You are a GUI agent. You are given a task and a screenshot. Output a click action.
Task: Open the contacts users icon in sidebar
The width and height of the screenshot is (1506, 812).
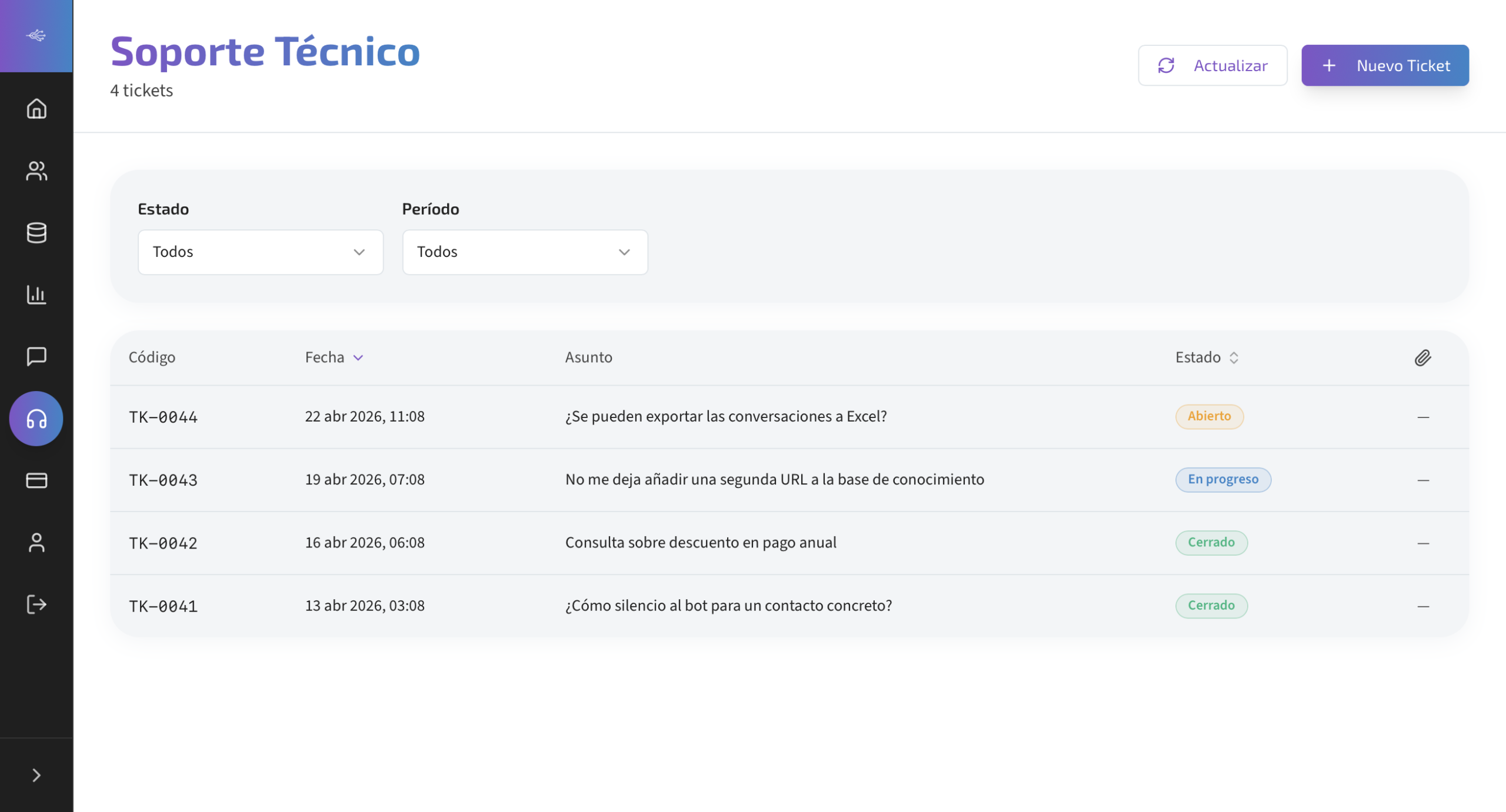(36, 171)
